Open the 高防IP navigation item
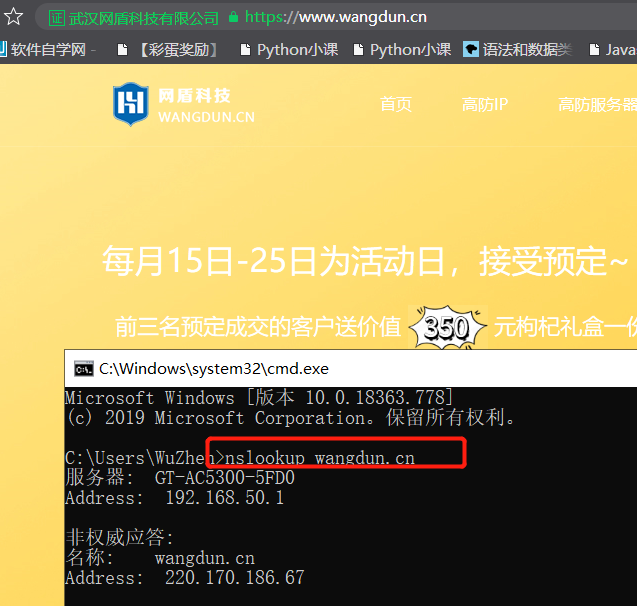The width and height of the screenshot is (637, 606). 485,104
